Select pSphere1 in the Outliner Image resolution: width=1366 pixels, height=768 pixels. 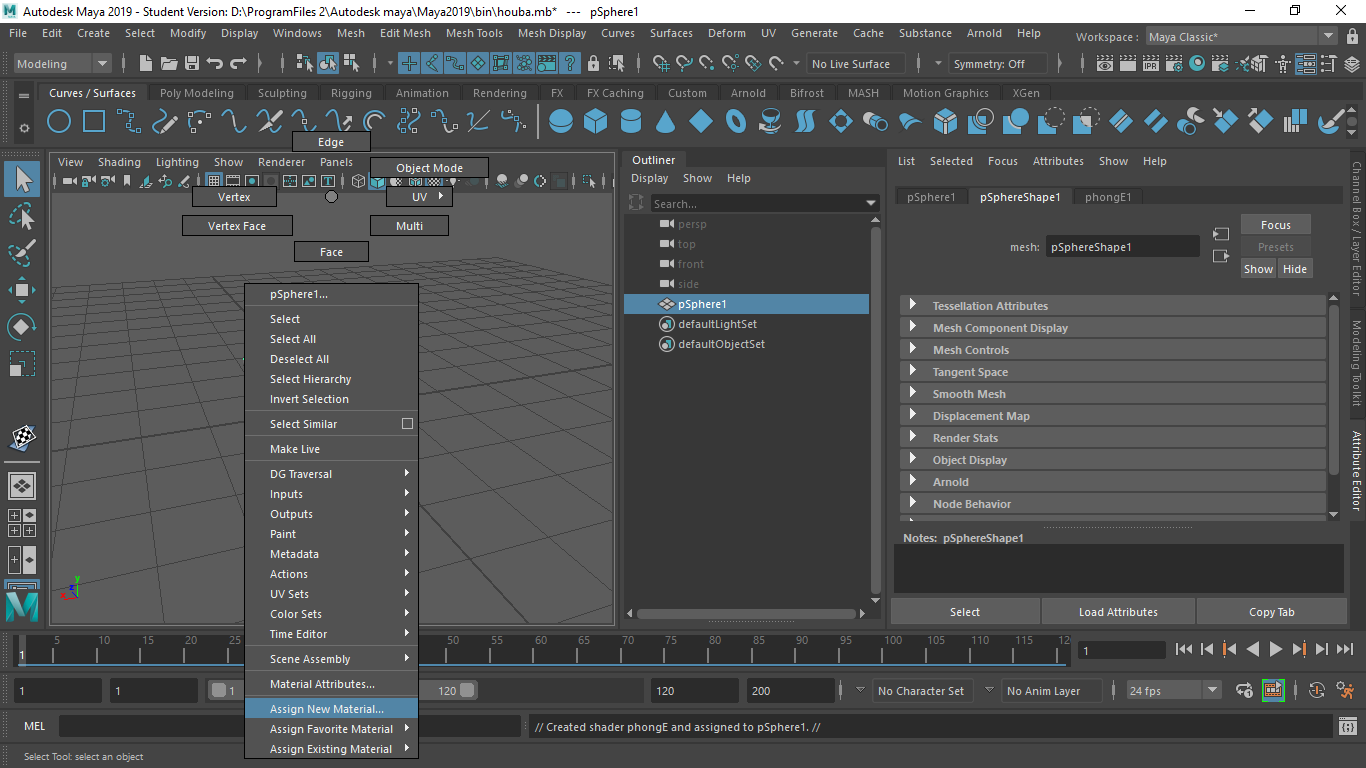pyautogui.click(x=746, y=304)
